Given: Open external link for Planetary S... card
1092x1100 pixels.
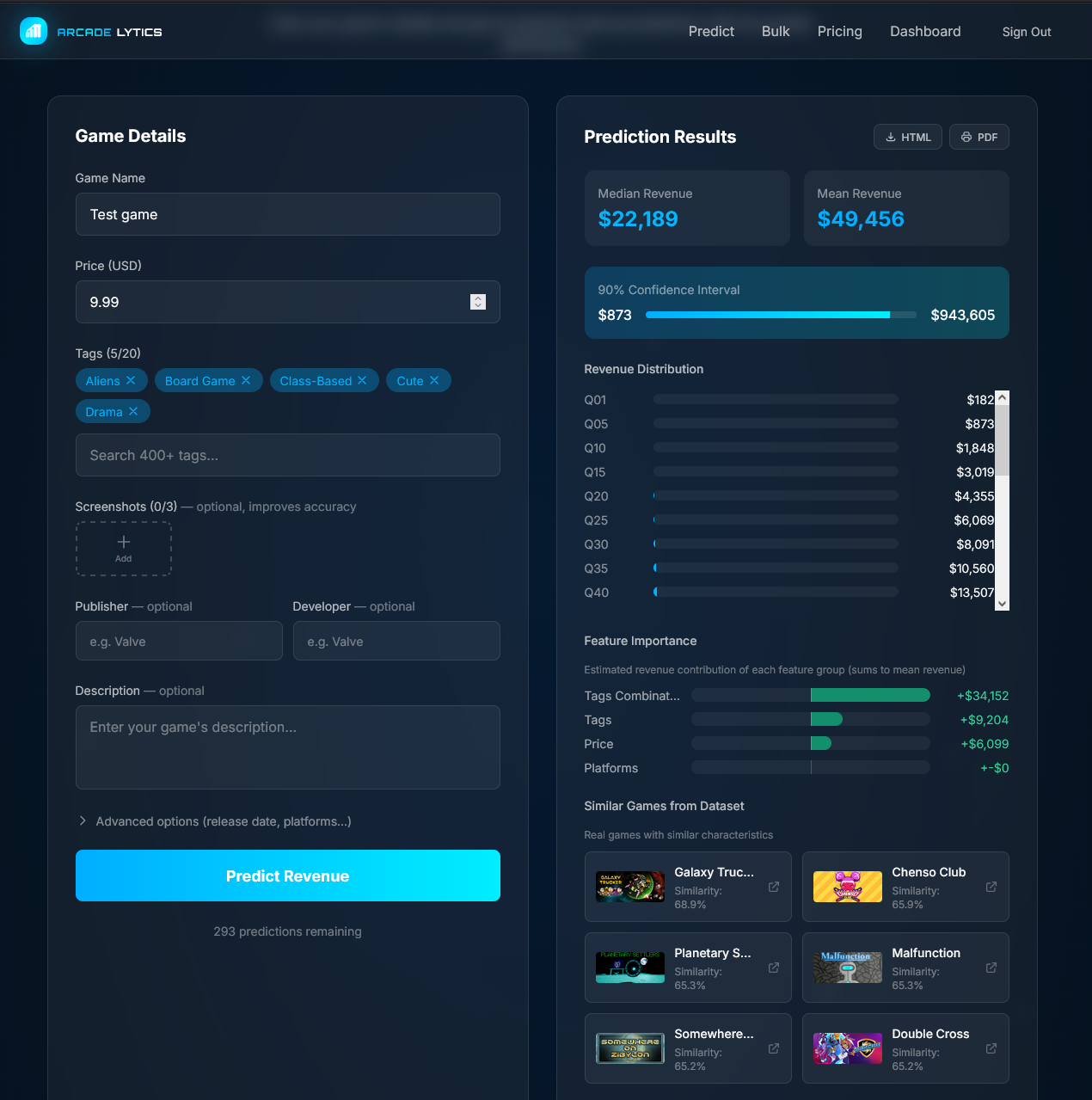Looking at the screenshot, I should click(774, 968).
